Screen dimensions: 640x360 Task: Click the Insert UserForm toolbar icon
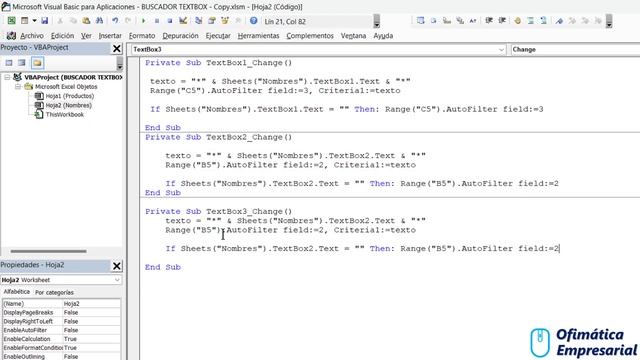(x=24, y=21)
